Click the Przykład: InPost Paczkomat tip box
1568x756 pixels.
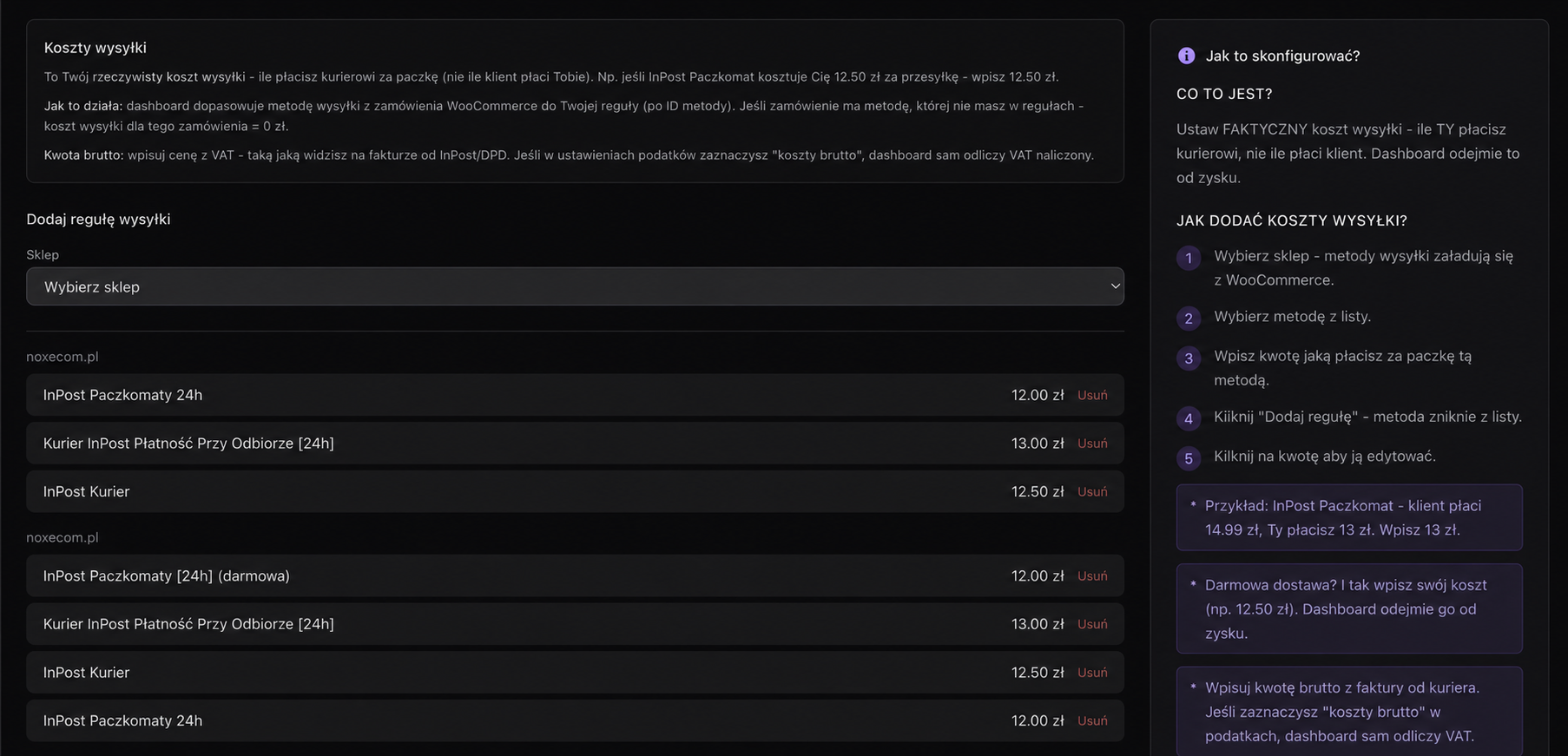(1349, 517)
